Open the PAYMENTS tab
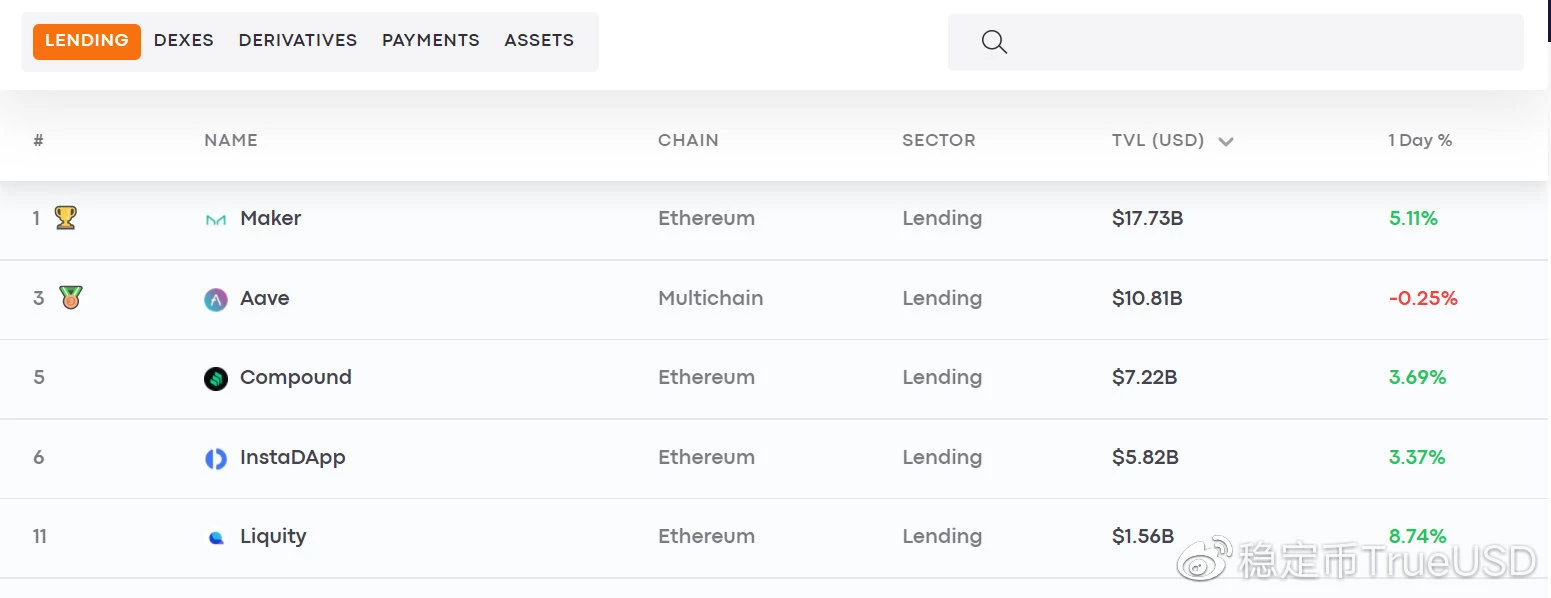 [431, 40]
